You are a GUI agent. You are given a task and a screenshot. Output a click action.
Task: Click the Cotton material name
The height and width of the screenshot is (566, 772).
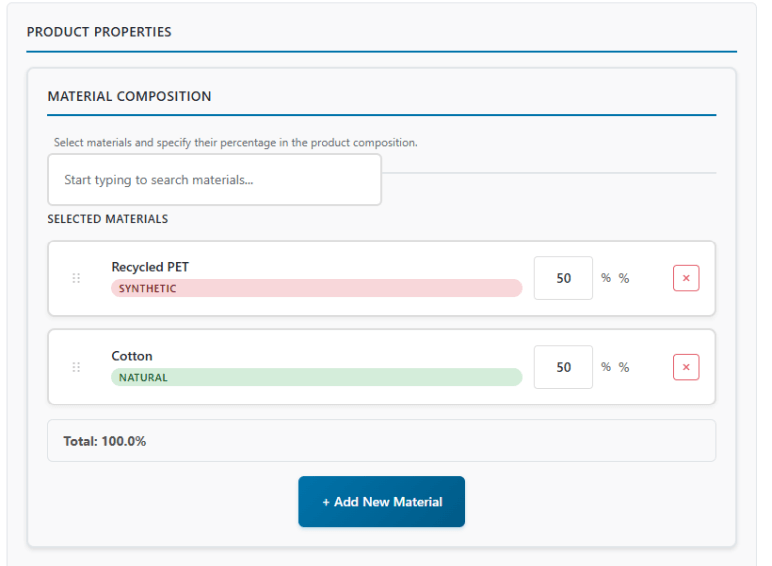pyautogui.click(x=132, y=356)
